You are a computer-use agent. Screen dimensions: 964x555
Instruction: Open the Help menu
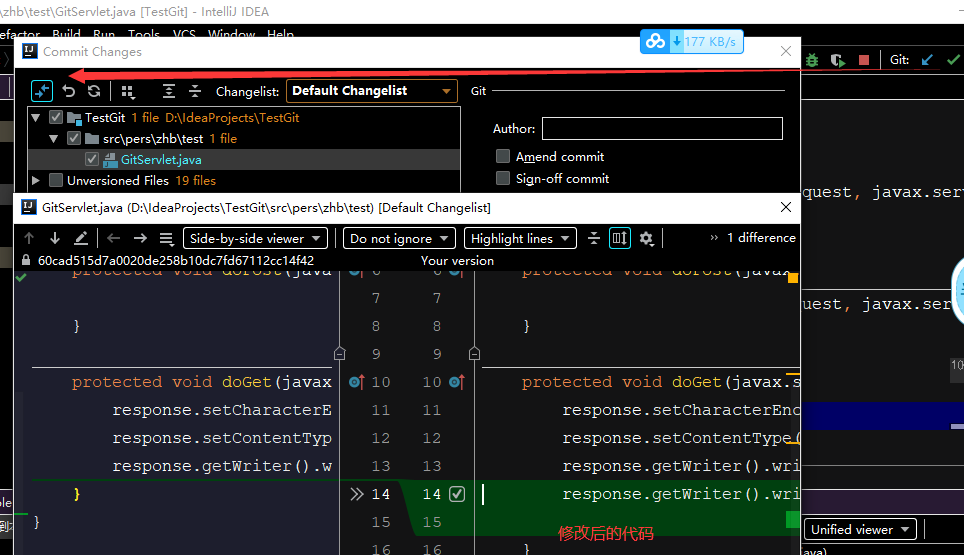coord(280,34)
